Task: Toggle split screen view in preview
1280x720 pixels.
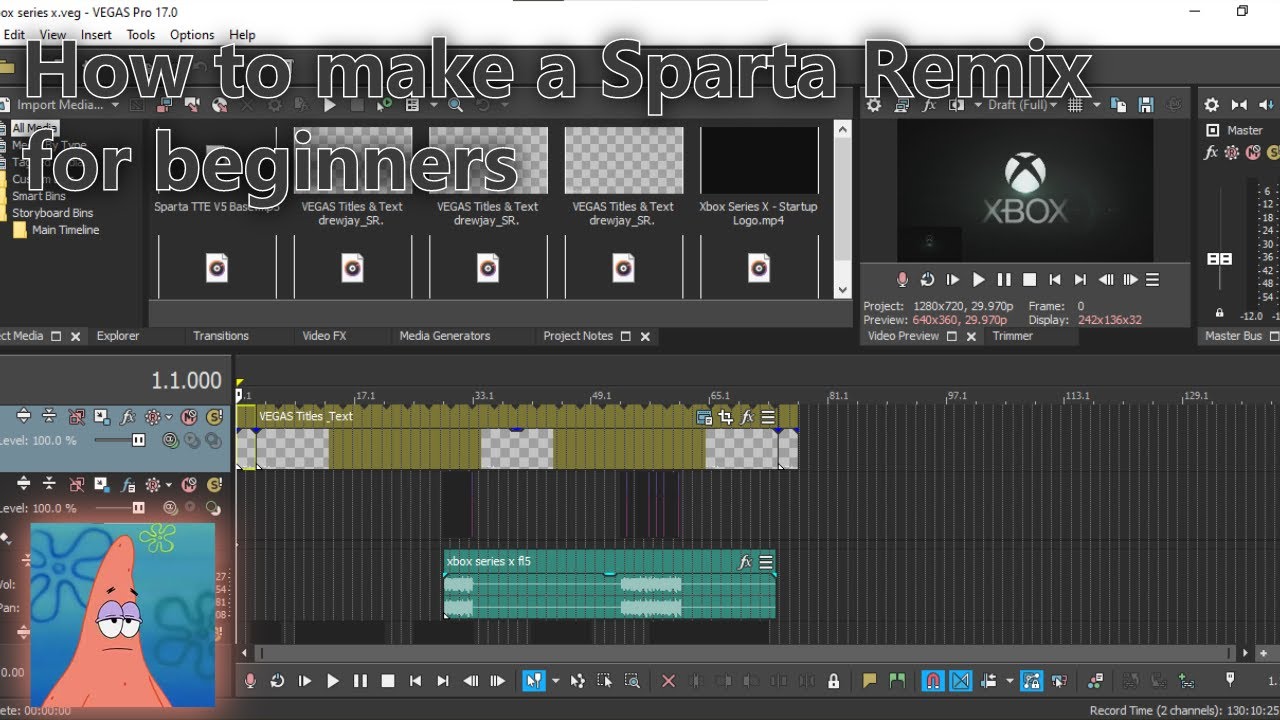Action: (x=956, y=105)
